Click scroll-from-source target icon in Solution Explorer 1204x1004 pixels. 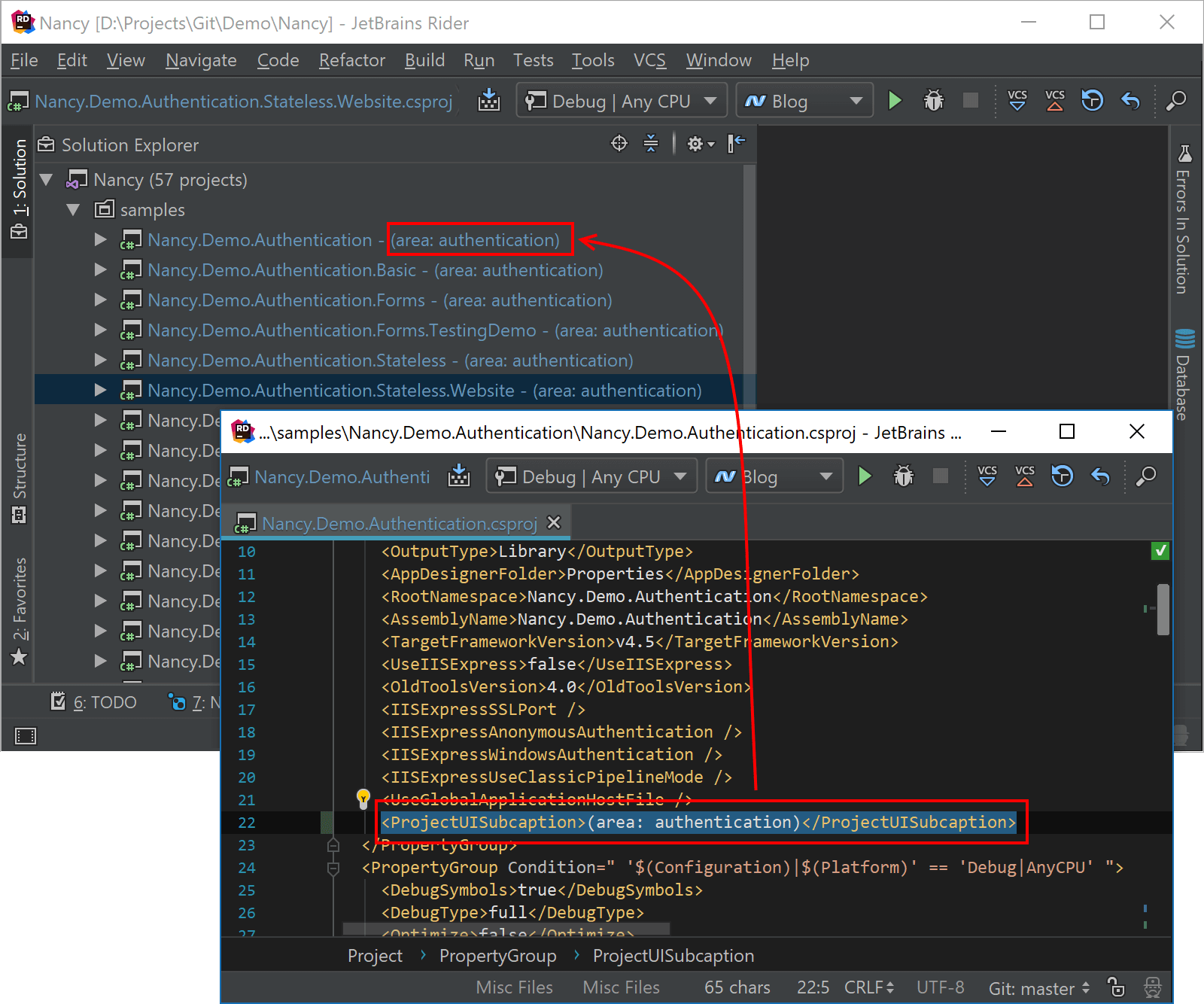(619, 143)
